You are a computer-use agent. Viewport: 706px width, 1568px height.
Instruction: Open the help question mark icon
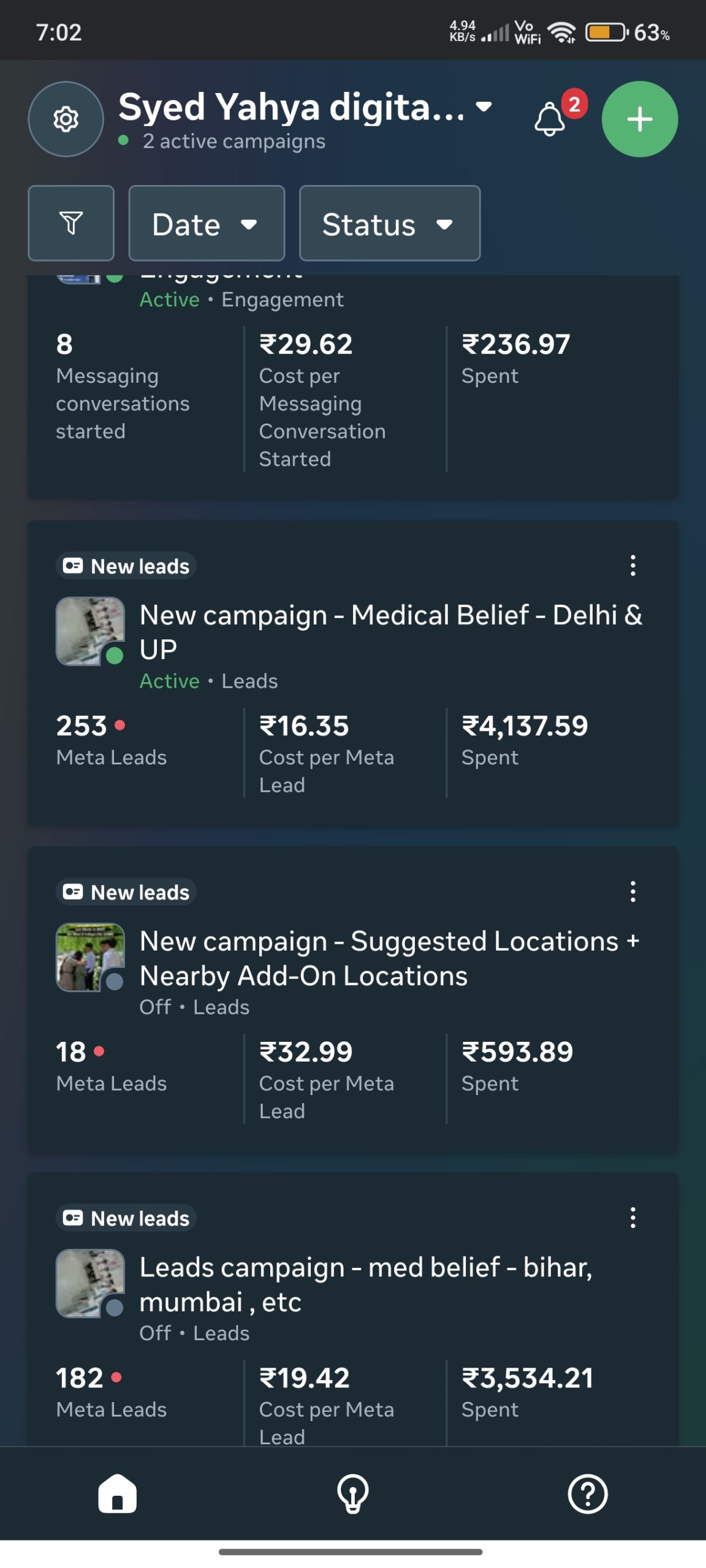(x=587, y=1493)
